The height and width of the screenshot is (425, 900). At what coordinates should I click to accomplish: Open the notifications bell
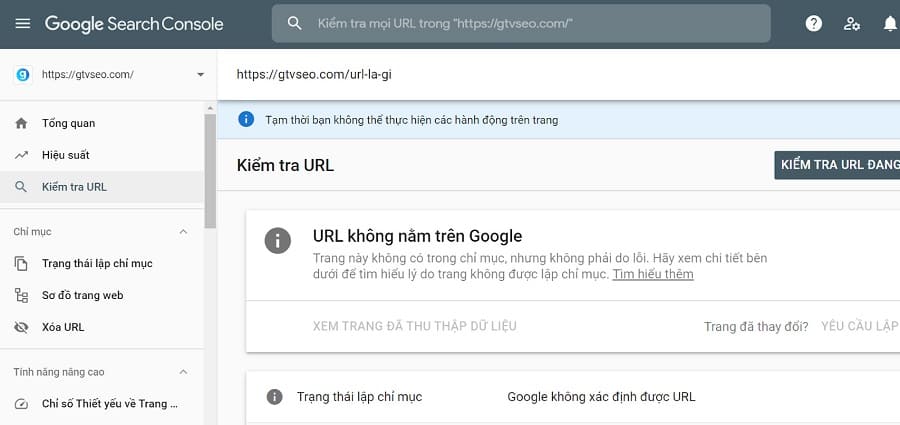[890, 24]
